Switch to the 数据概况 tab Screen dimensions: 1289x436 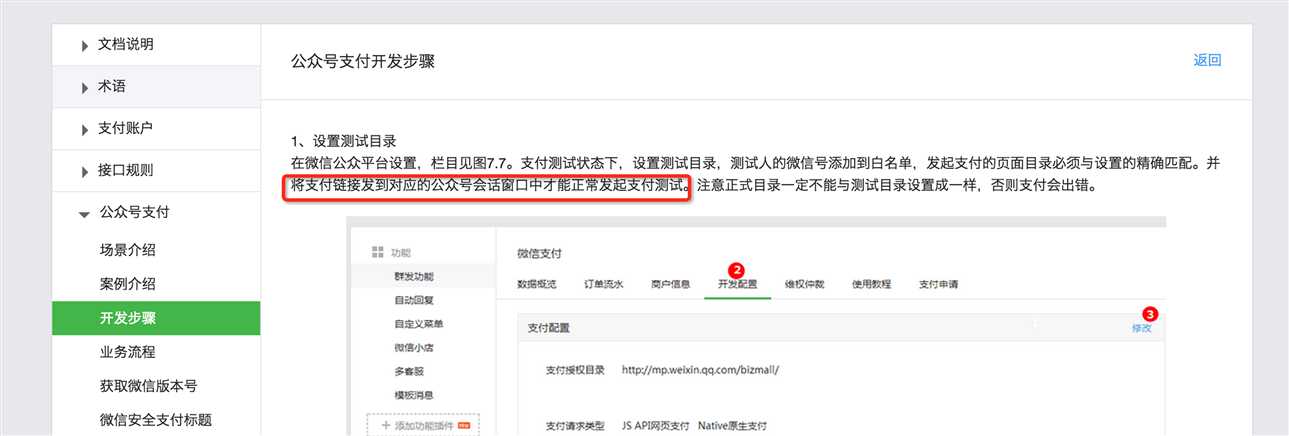pyautogui.click(x=537, y=284)
